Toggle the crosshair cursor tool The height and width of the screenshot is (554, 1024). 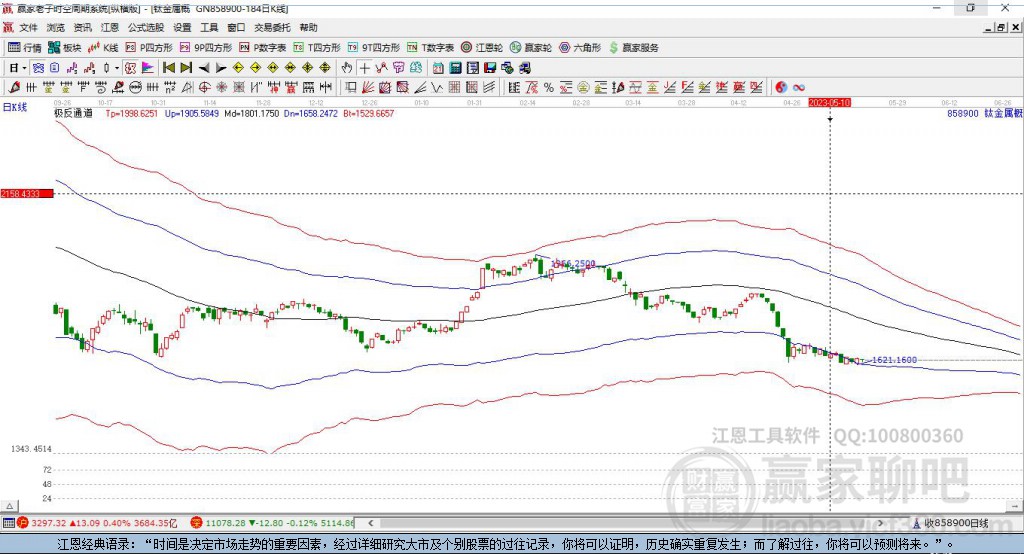pyautogui.click(x=364, y=68)
